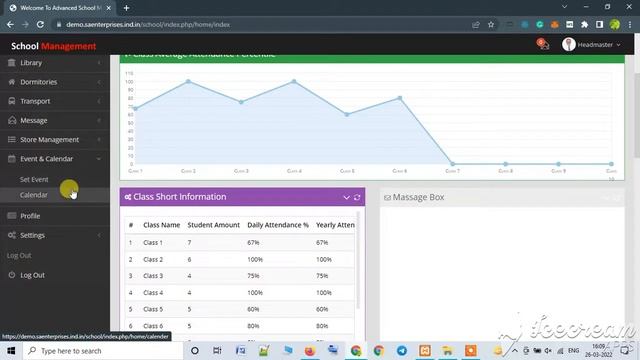The image size is (640, 360).
Task: Click the Student Amount column header
Action: 213,225
